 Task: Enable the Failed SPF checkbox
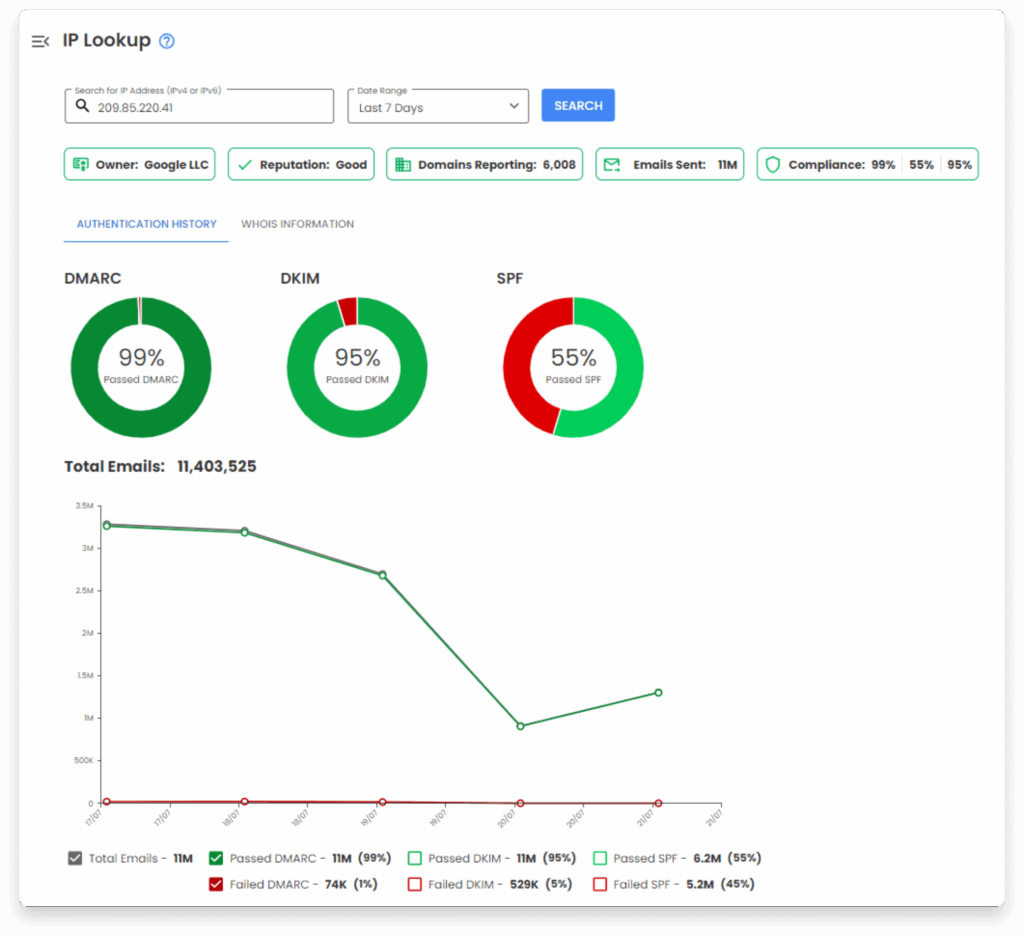point(600,884)
